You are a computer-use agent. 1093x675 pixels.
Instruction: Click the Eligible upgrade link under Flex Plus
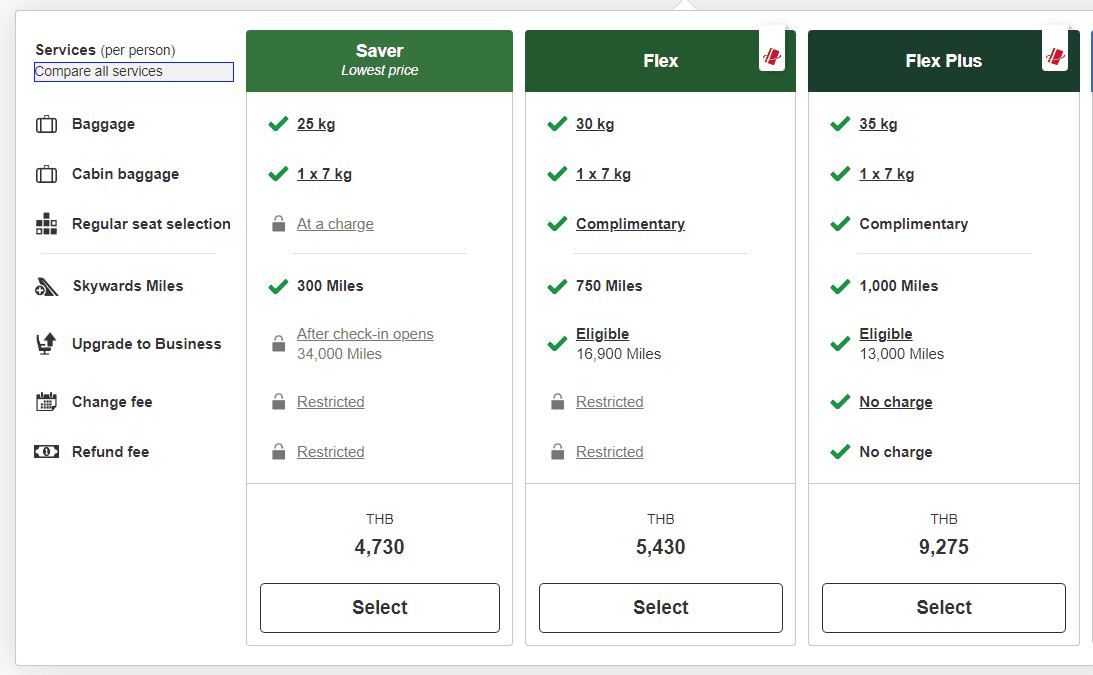(885, 334)
